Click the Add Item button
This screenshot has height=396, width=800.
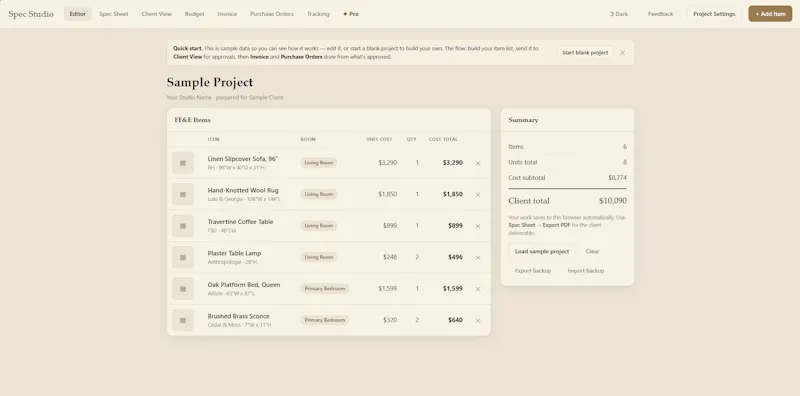pos(770,14)
